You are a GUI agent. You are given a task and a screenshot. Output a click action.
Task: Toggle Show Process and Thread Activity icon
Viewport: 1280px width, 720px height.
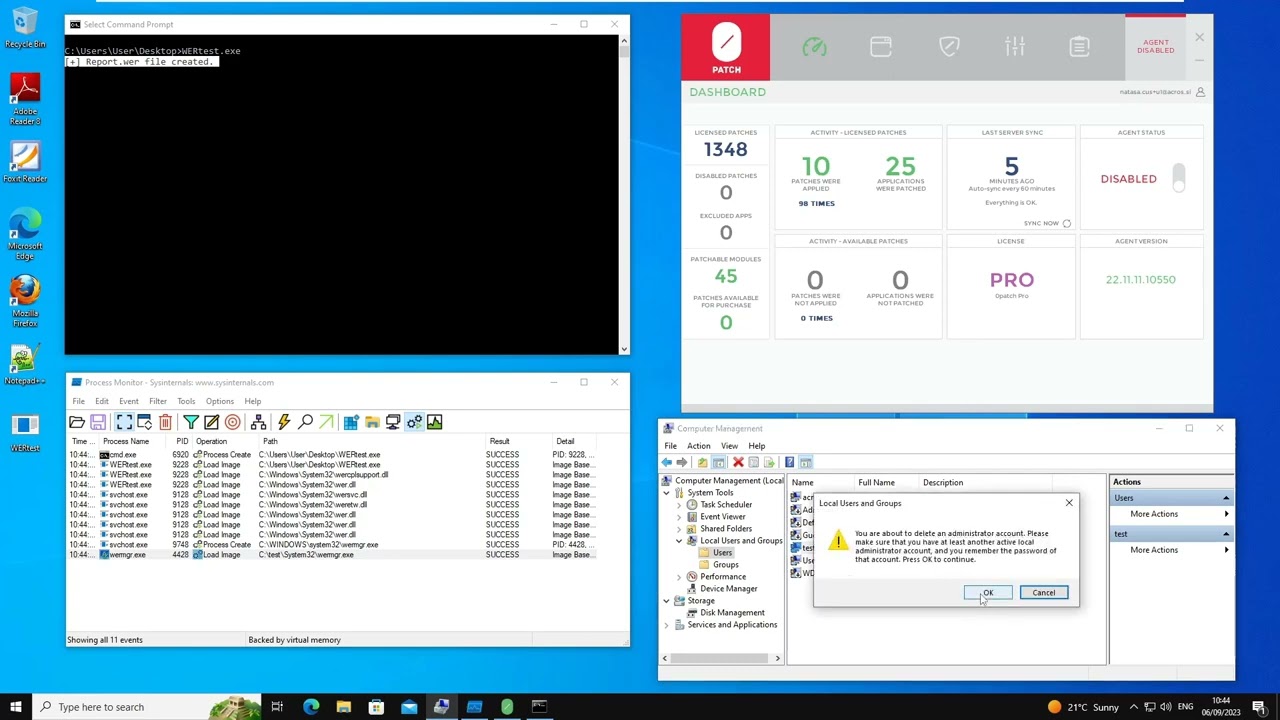414,422
